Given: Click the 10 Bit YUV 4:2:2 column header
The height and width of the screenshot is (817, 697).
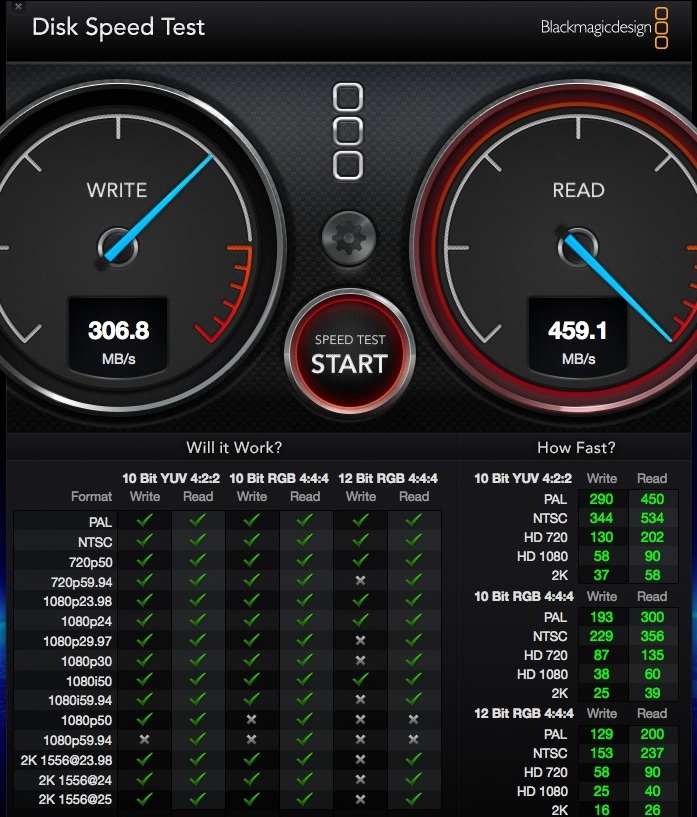Looking at the screenshot, I should (171, 478).
